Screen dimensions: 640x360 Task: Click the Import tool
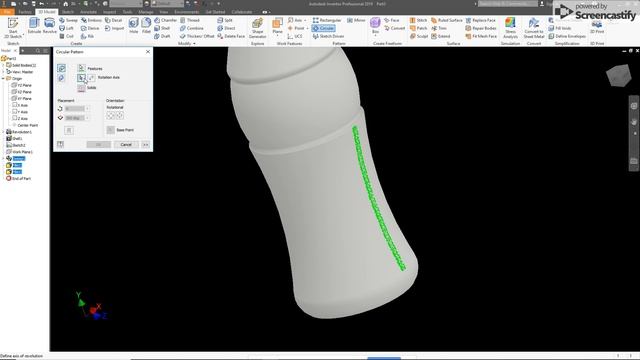pyautogui.click(x=114, y=28)
